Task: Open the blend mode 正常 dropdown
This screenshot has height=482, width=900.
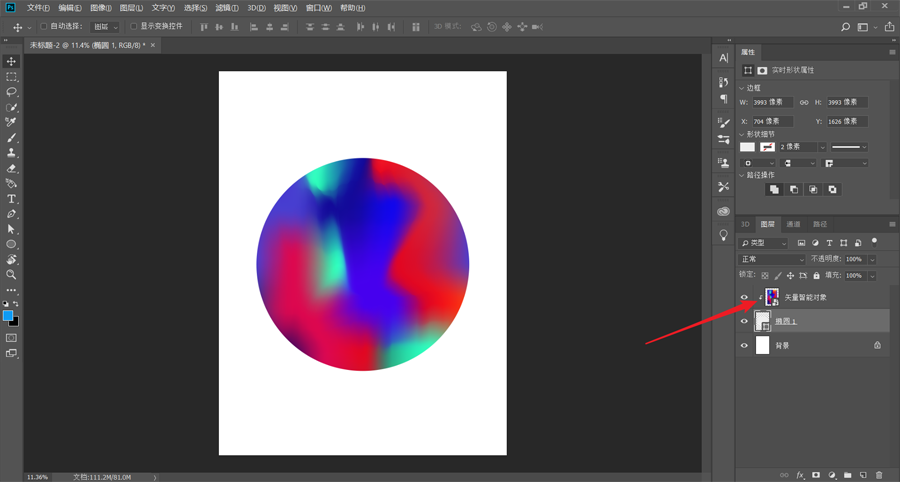Action: coord(771,259)
